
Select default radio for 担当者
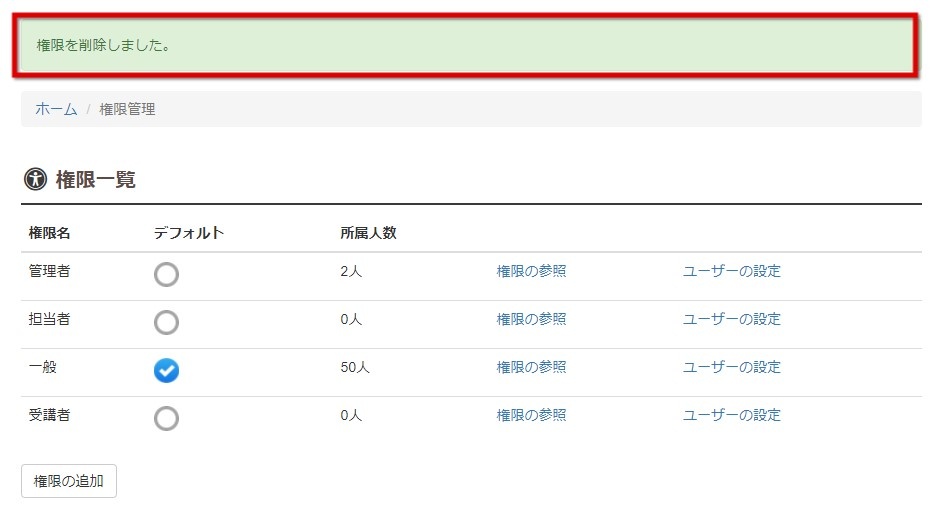pos(166,322)
